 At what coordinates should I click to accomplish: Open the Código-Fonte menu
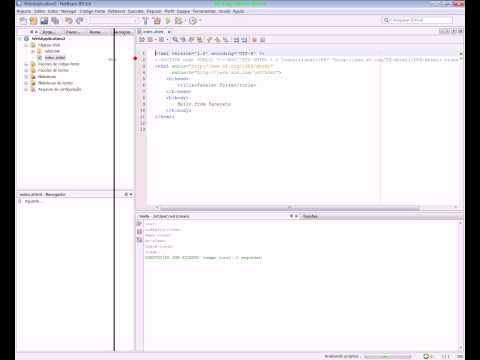(x=92, y=11)
